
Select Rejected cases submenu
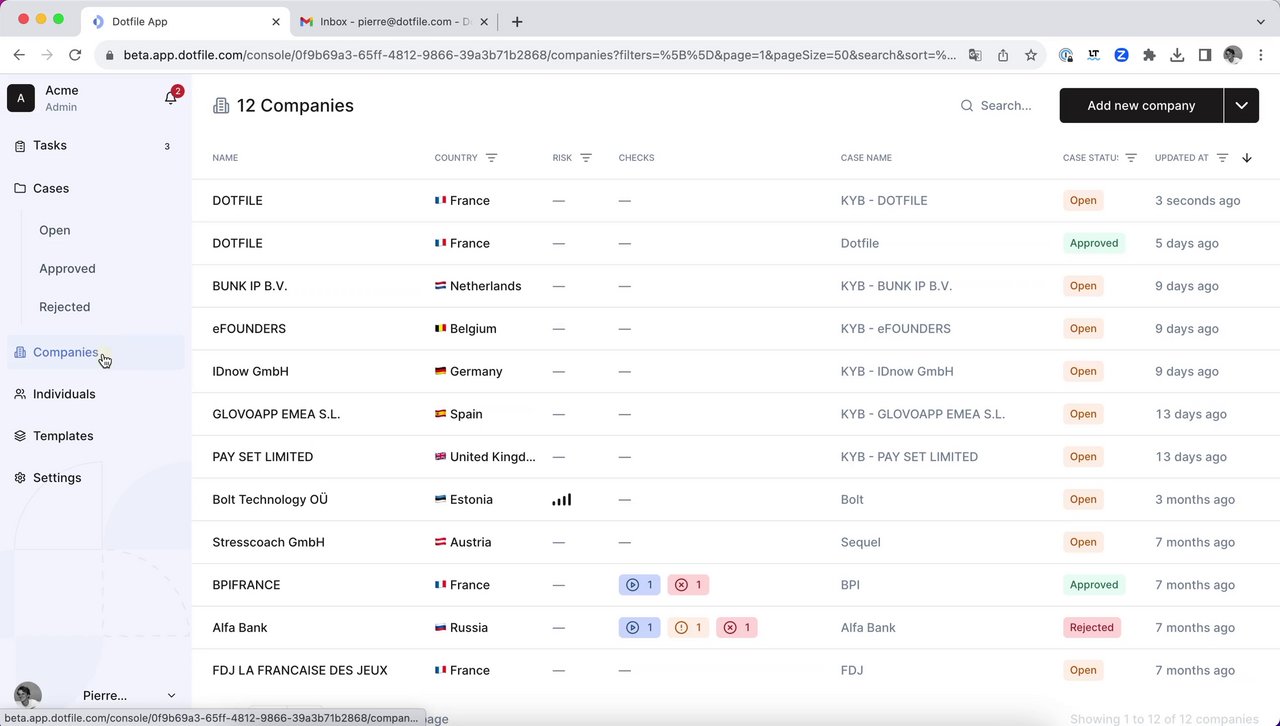(65, 307)
